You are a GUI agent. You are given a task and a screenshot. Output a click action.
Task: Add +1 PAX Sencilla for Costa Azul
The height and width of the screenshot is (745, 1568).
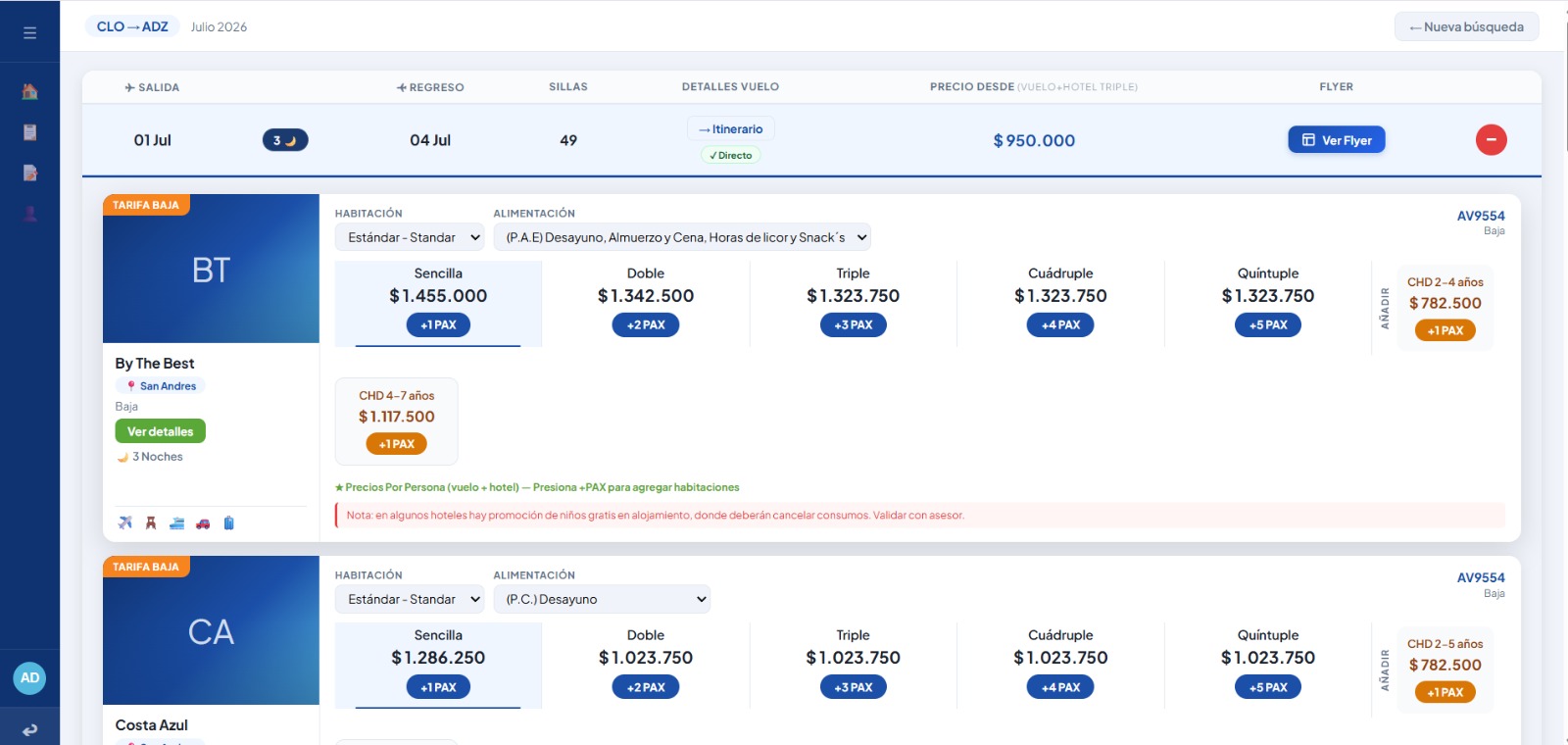point(438,687)
